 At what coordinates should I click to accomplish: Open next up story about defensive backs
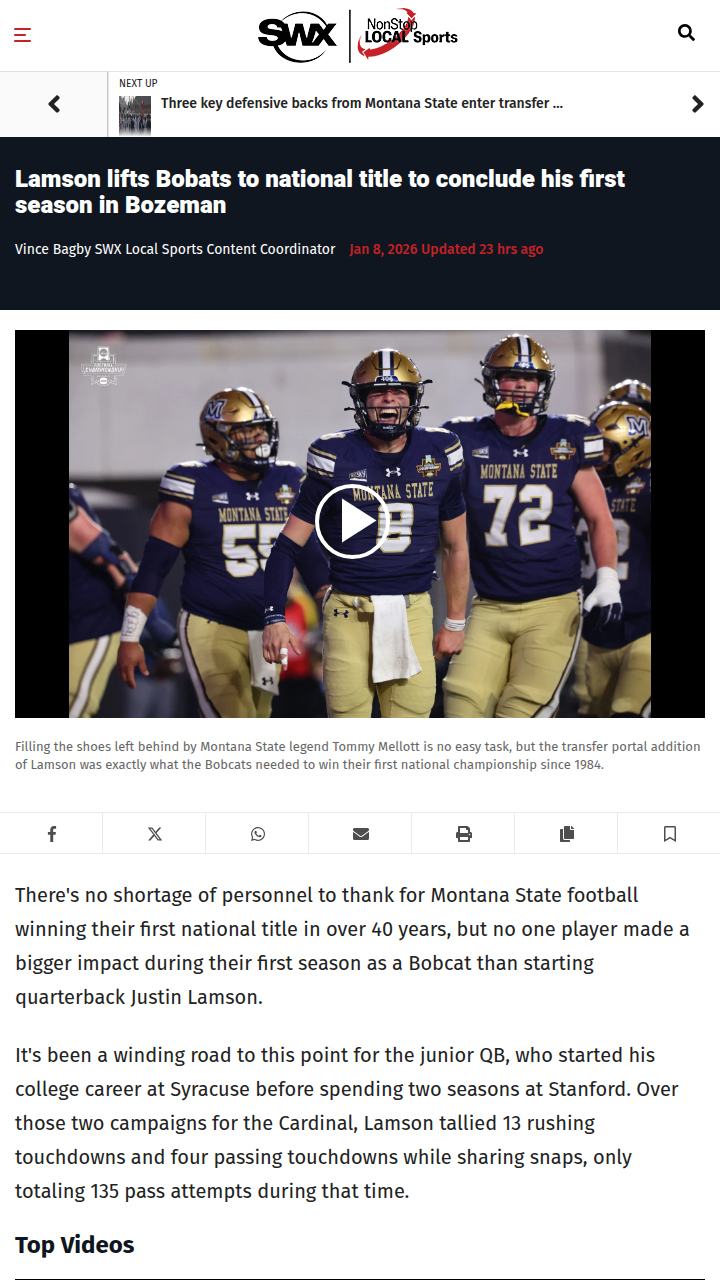tap(362, 103)
